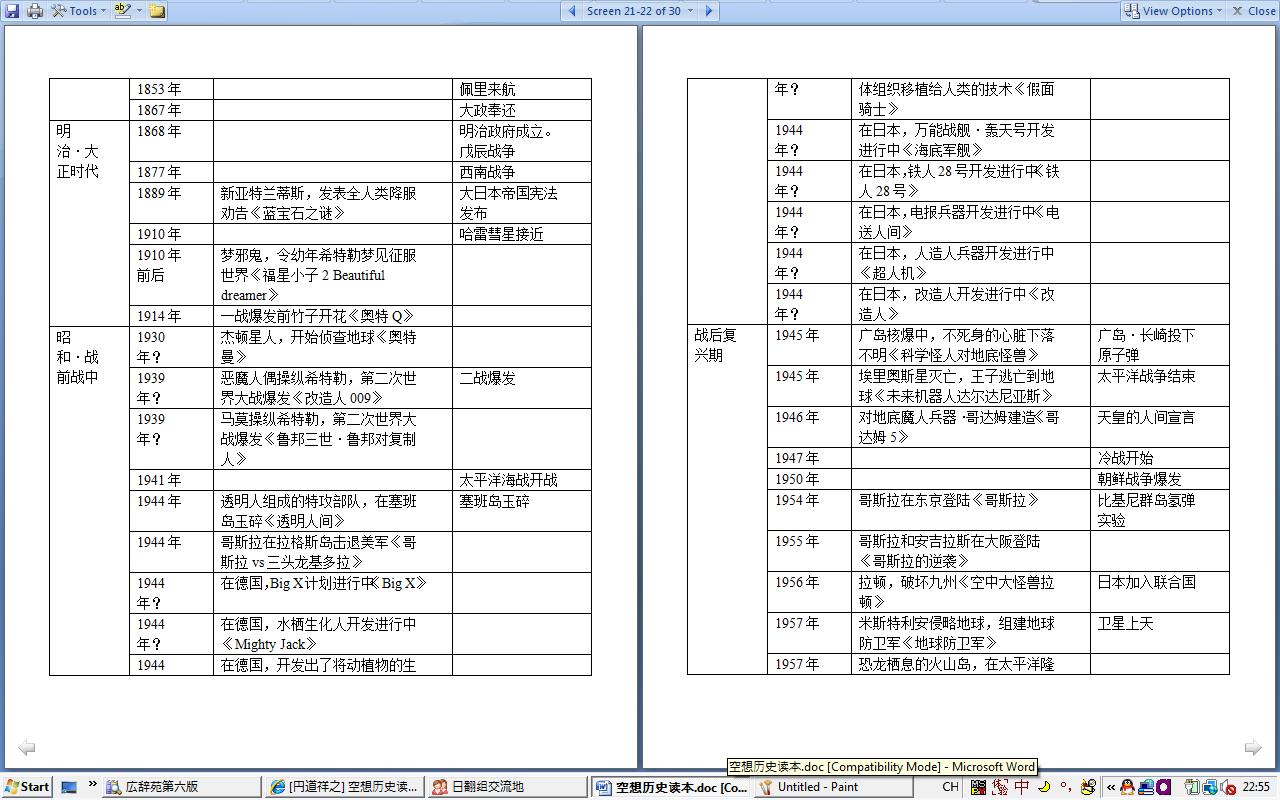Expand the highlight color dropdown arrow

point(139,11)
